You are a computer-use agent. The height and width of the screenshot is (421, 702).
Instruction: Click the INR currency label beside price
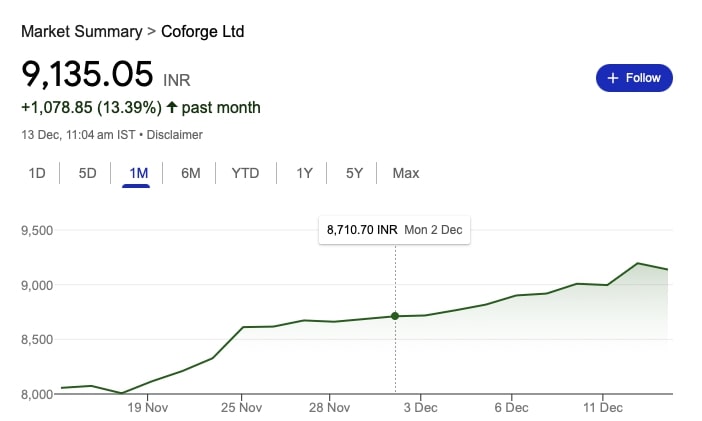point(177,80)
